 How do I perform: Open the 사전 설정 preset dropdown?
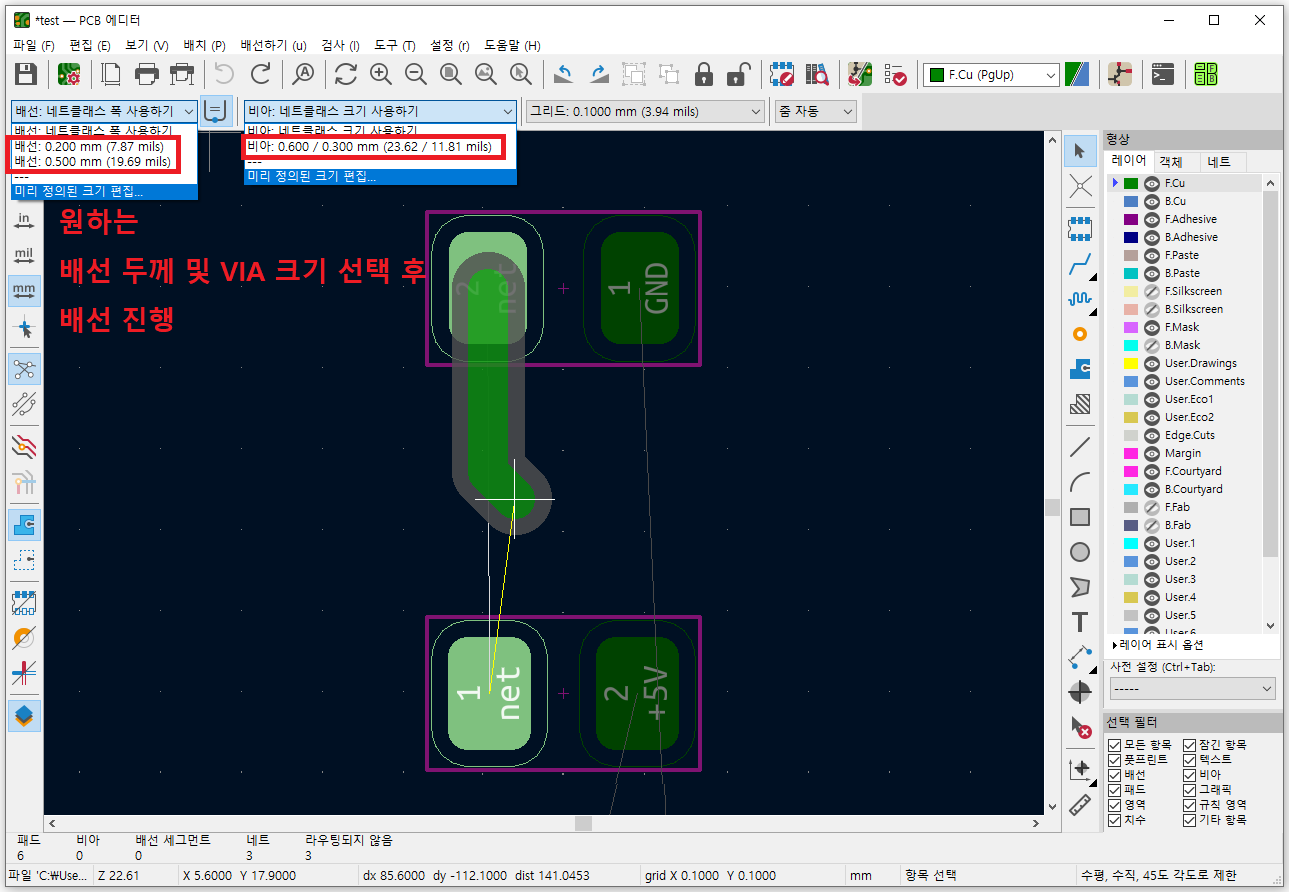point(1193,689)
